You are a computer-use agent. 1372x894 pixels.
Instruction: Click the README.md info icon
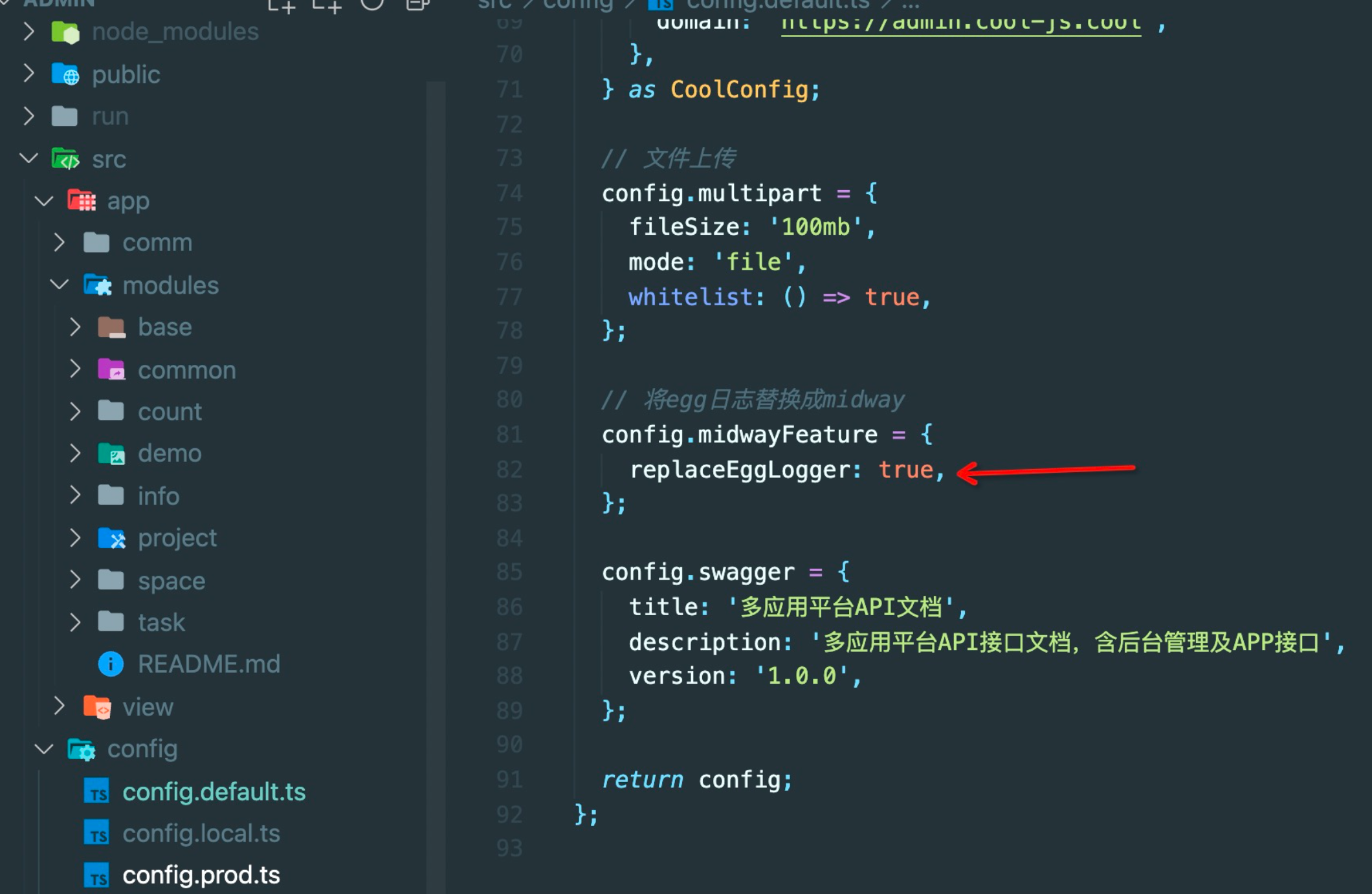click(x=111, y=664)
